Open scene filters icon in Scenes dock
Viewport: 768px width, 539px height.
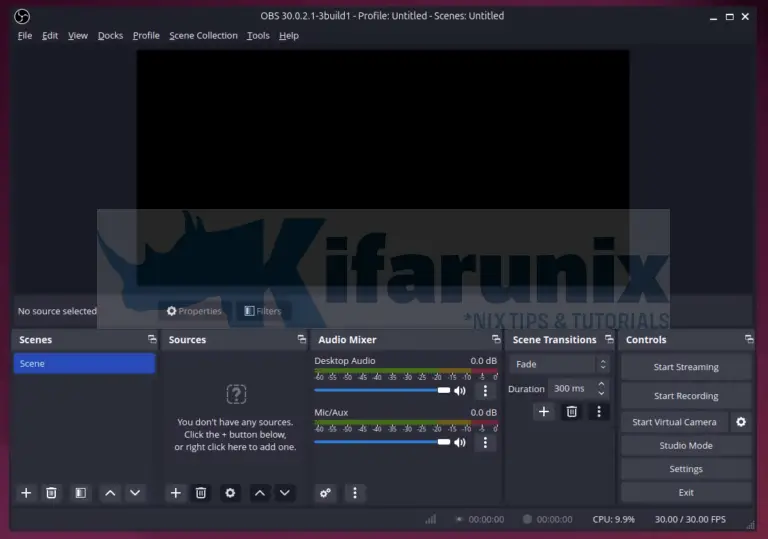[81, 493]
